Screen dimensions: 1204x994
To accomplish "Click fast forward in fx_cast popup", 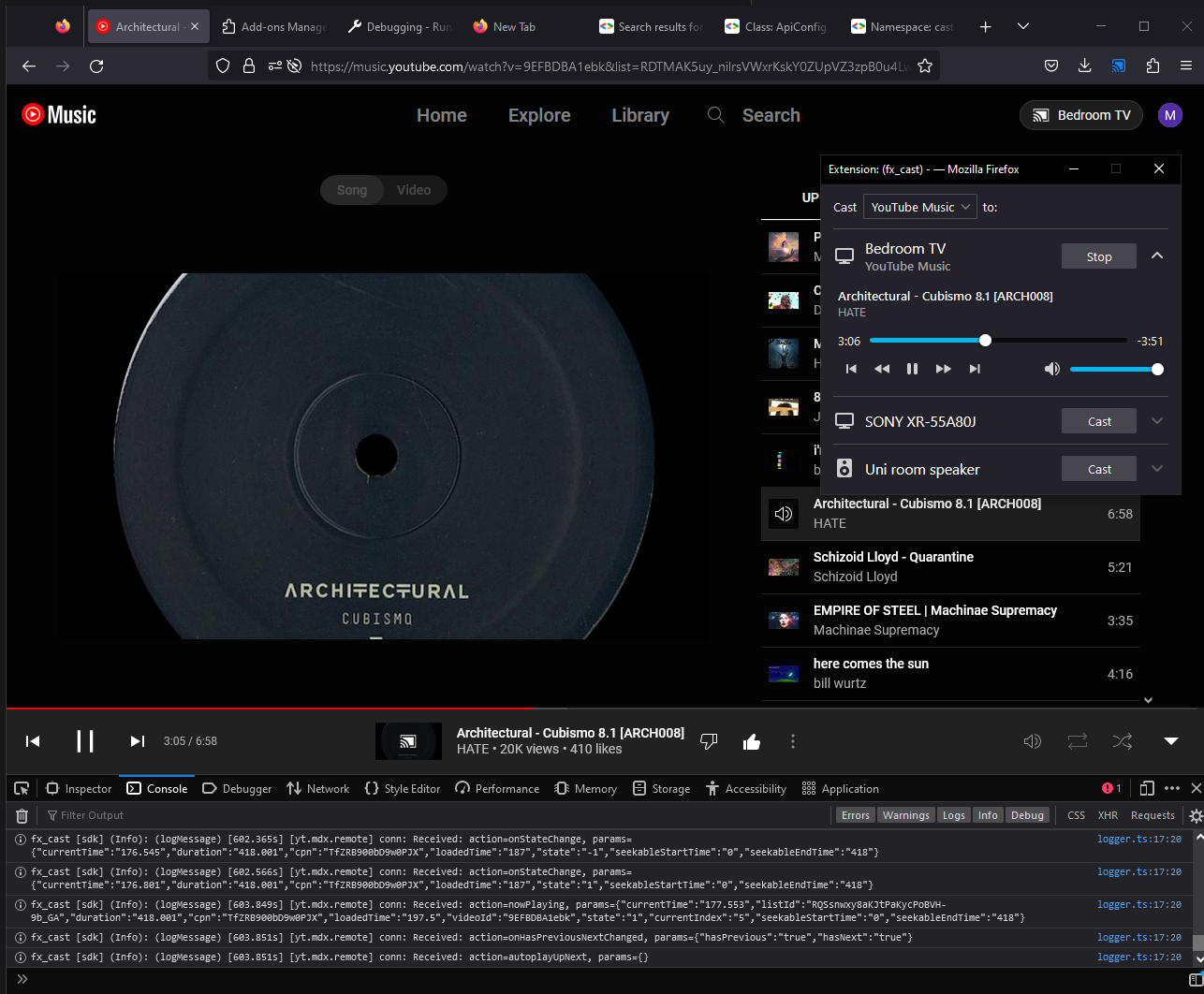I will [x=944, y=369].
